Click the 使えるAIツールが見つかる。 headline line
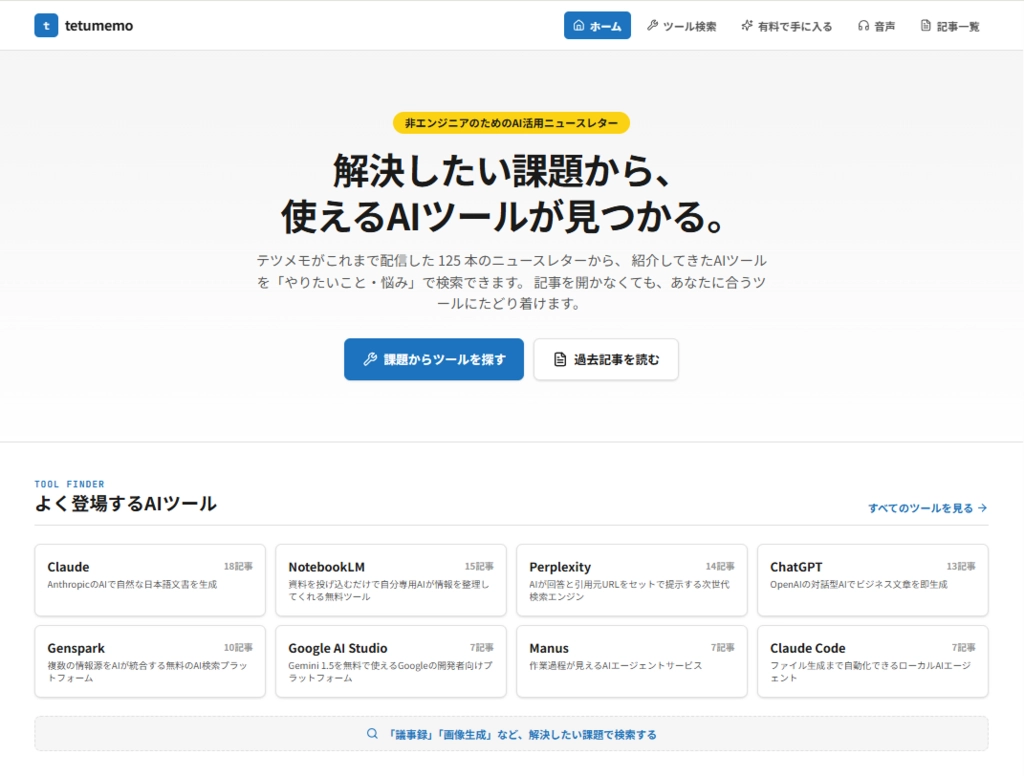The width and height of the screenshot is (1024, 776). [x=503, y=217]
